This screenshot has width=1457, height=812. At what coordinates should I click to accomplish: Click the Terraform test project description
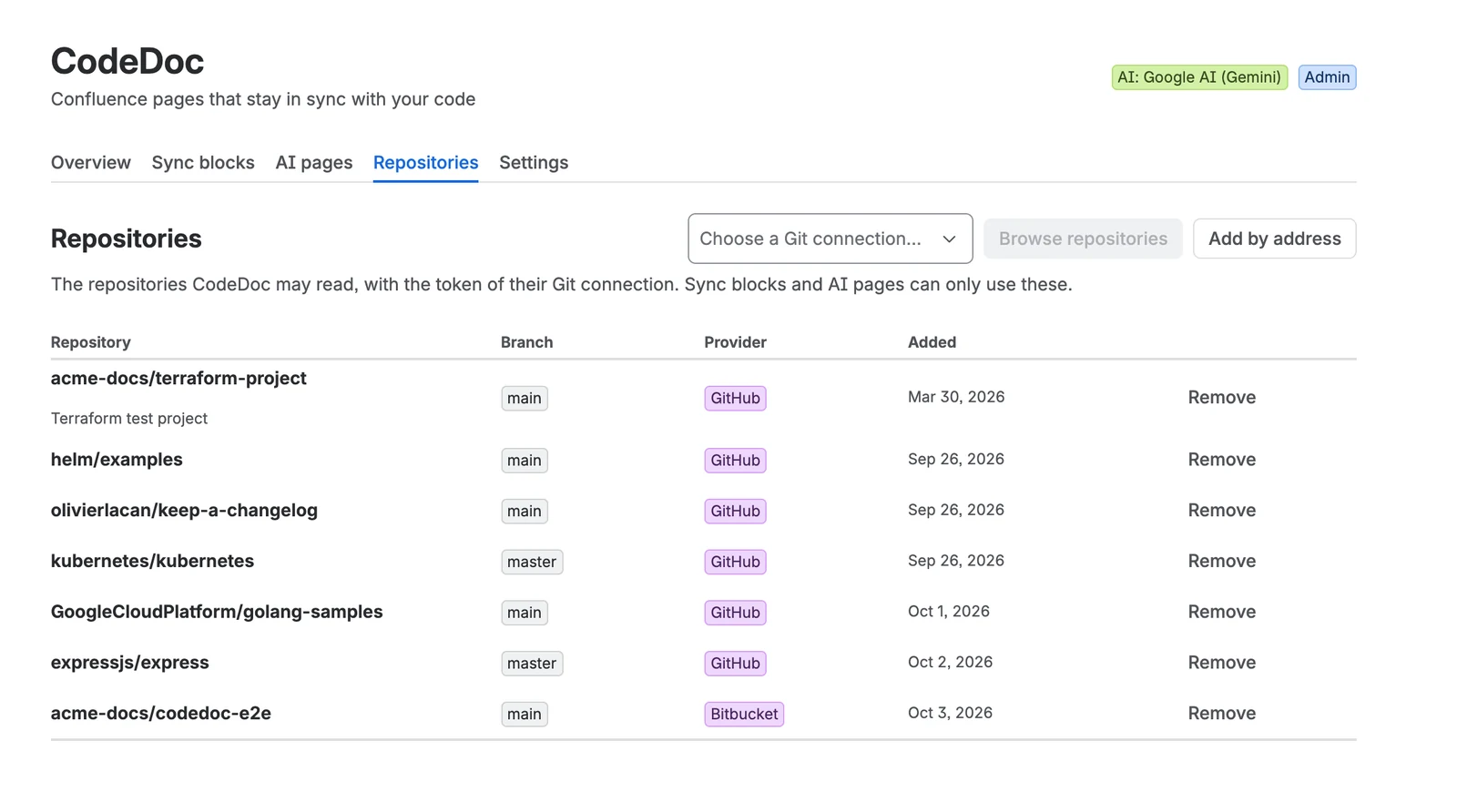pyautogui.click(x=129, y=419)
